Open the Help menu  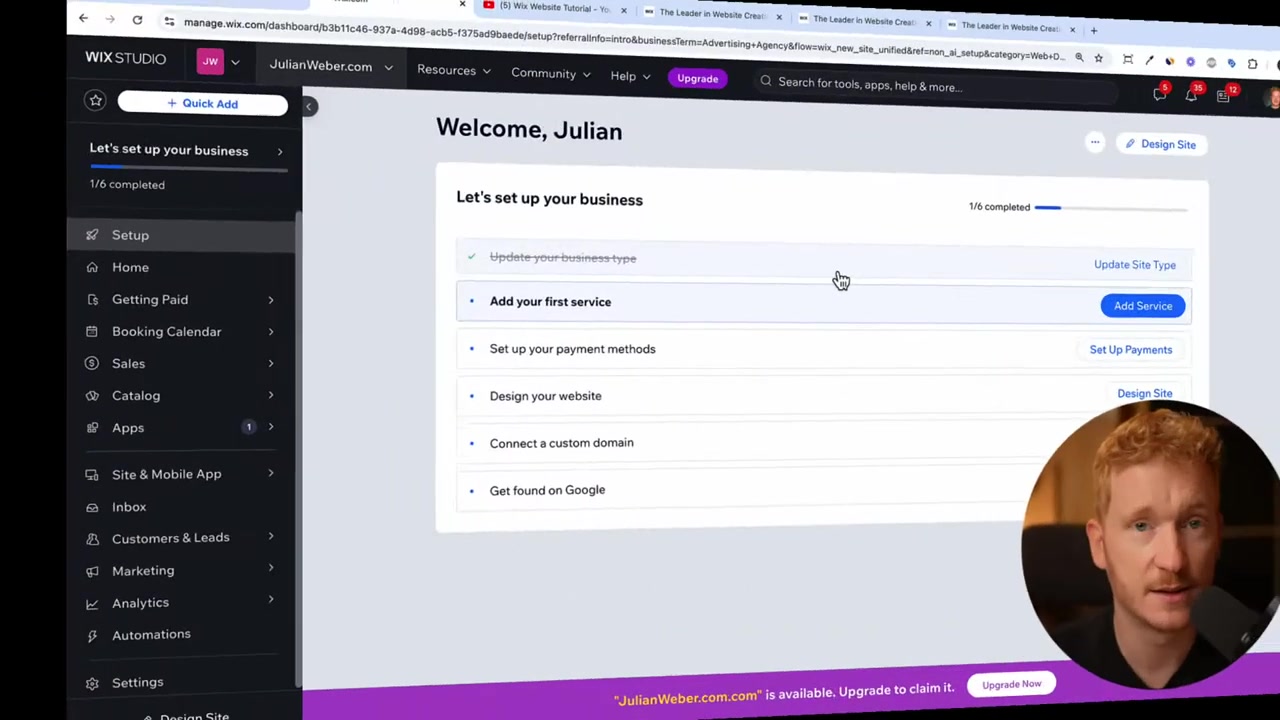point(630,76)
